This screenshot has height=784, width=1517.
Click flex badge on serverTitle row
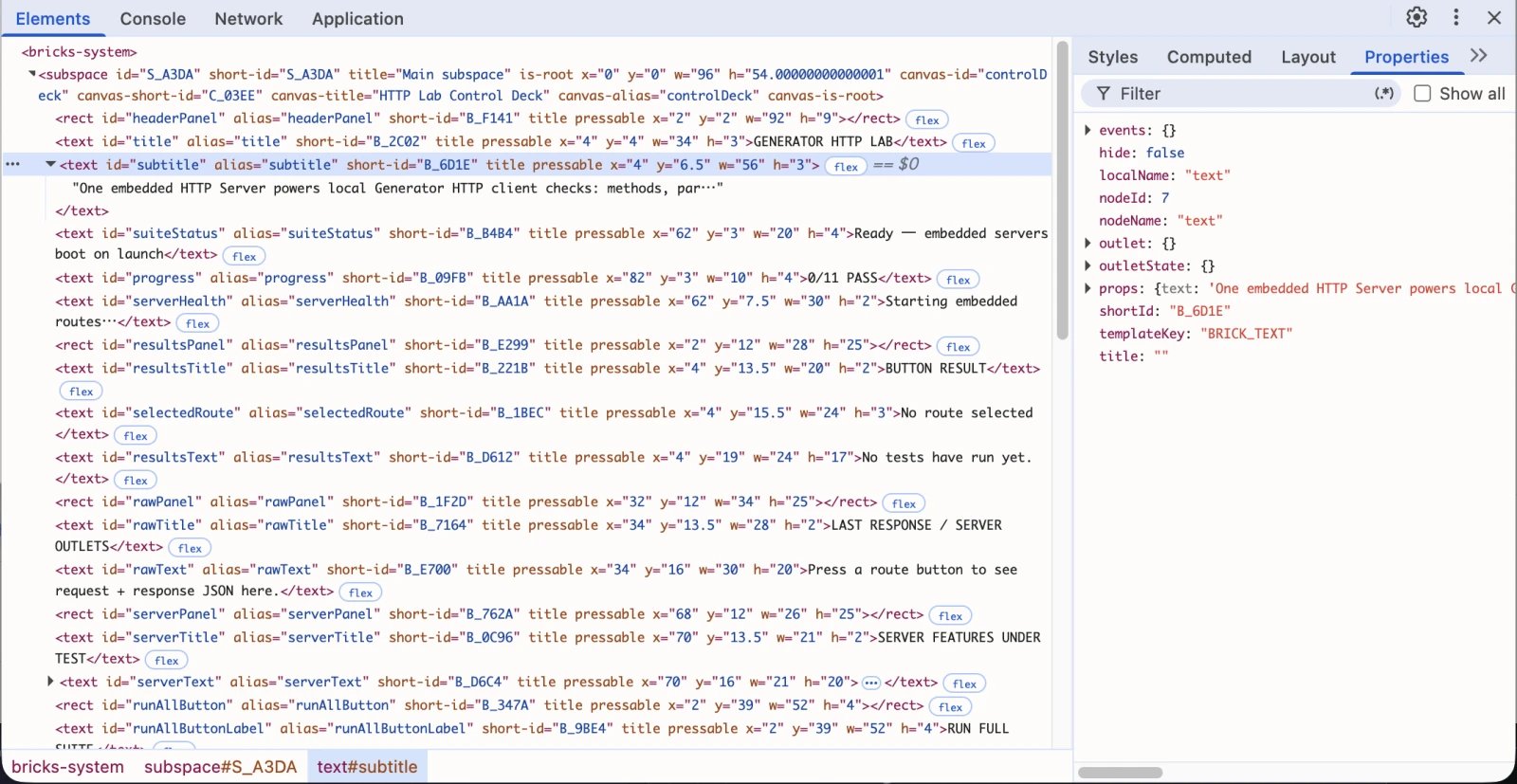(x=167, y=661)
